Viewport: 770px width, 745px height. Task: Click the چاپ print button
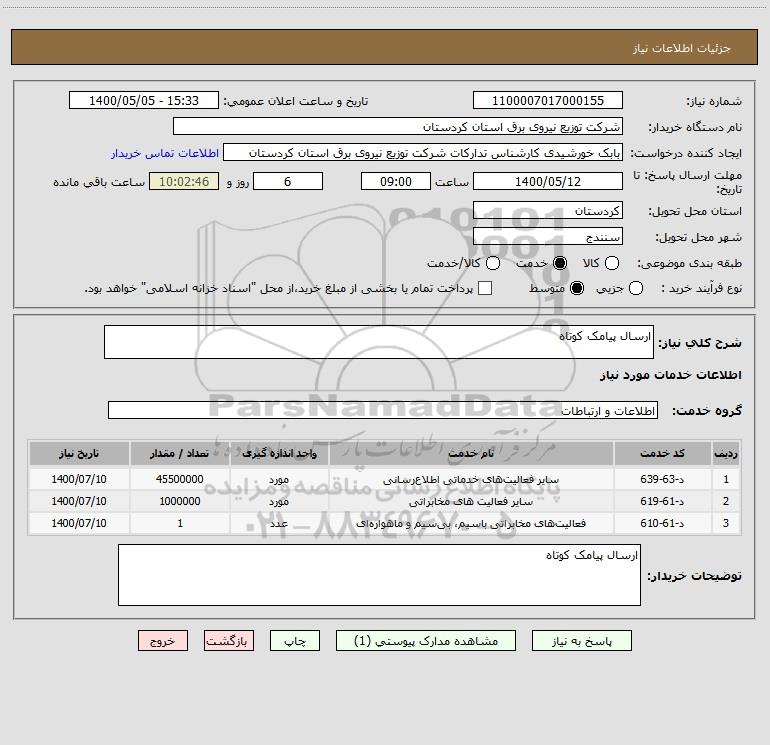pyautogui.click(x=295, y=641)
